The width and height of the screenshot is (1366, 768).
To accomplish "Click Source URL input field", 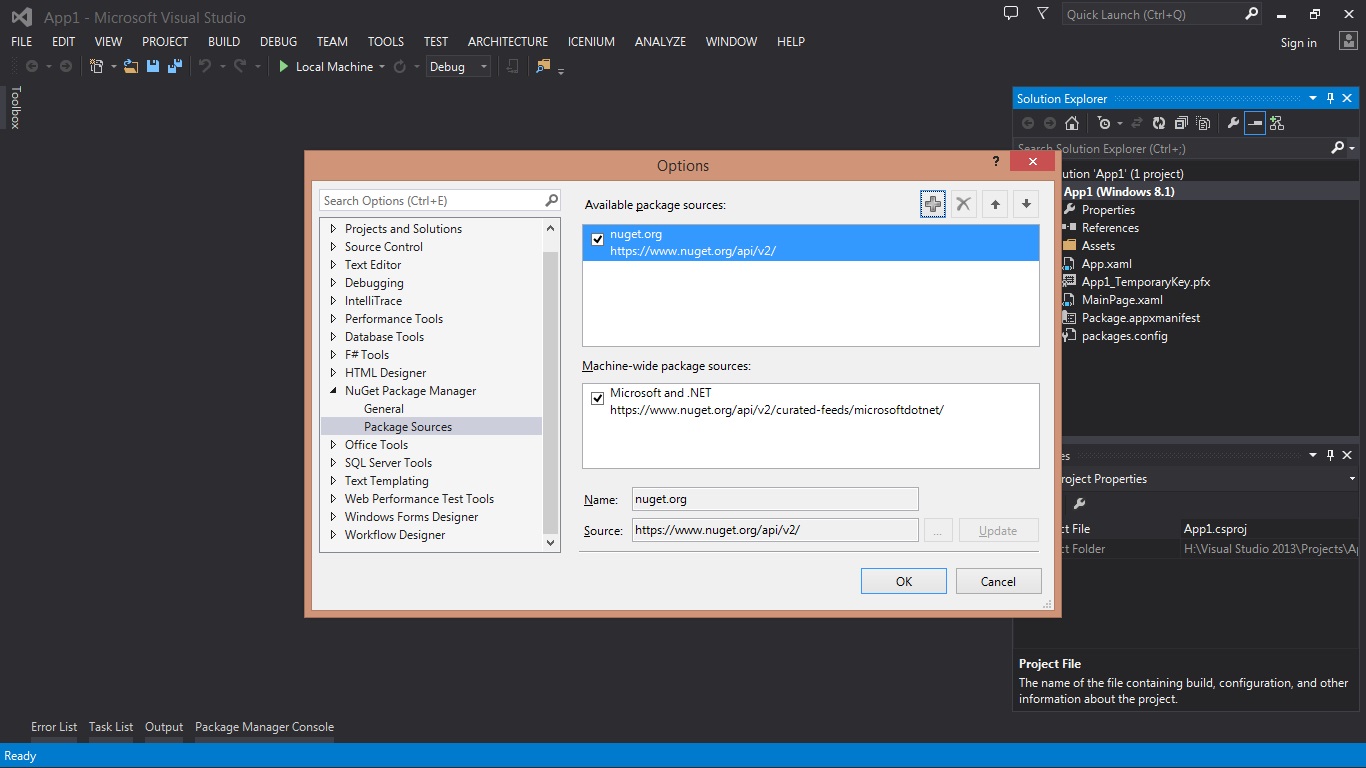I will [x=775, y=530].
